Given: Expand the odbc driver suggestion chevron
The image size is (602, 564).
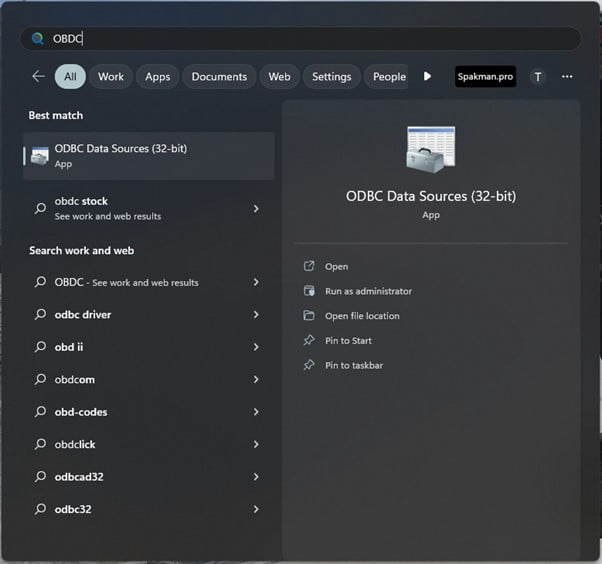Looking at the screenshot, I should 256,315.
